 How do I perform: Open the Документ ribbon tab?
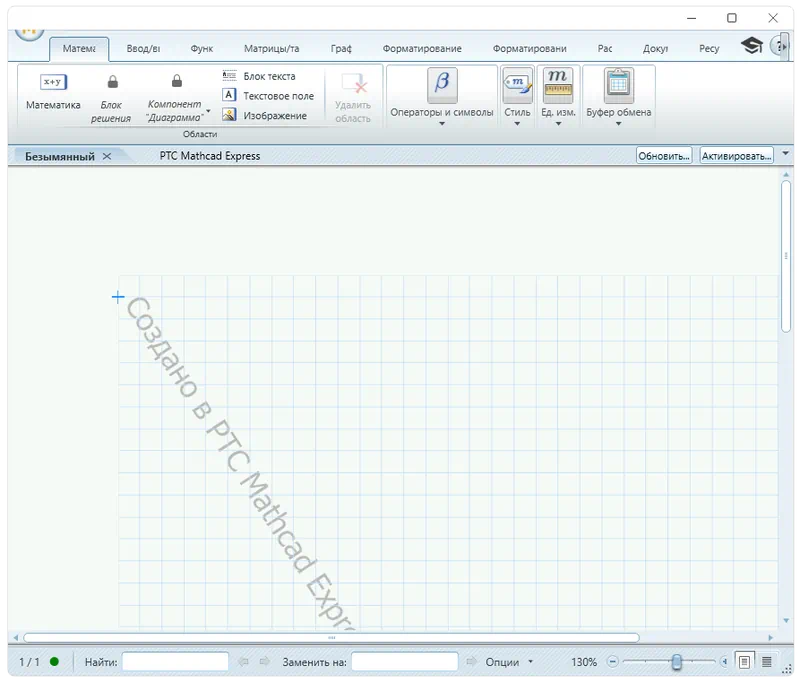click(x=655, y=48)
